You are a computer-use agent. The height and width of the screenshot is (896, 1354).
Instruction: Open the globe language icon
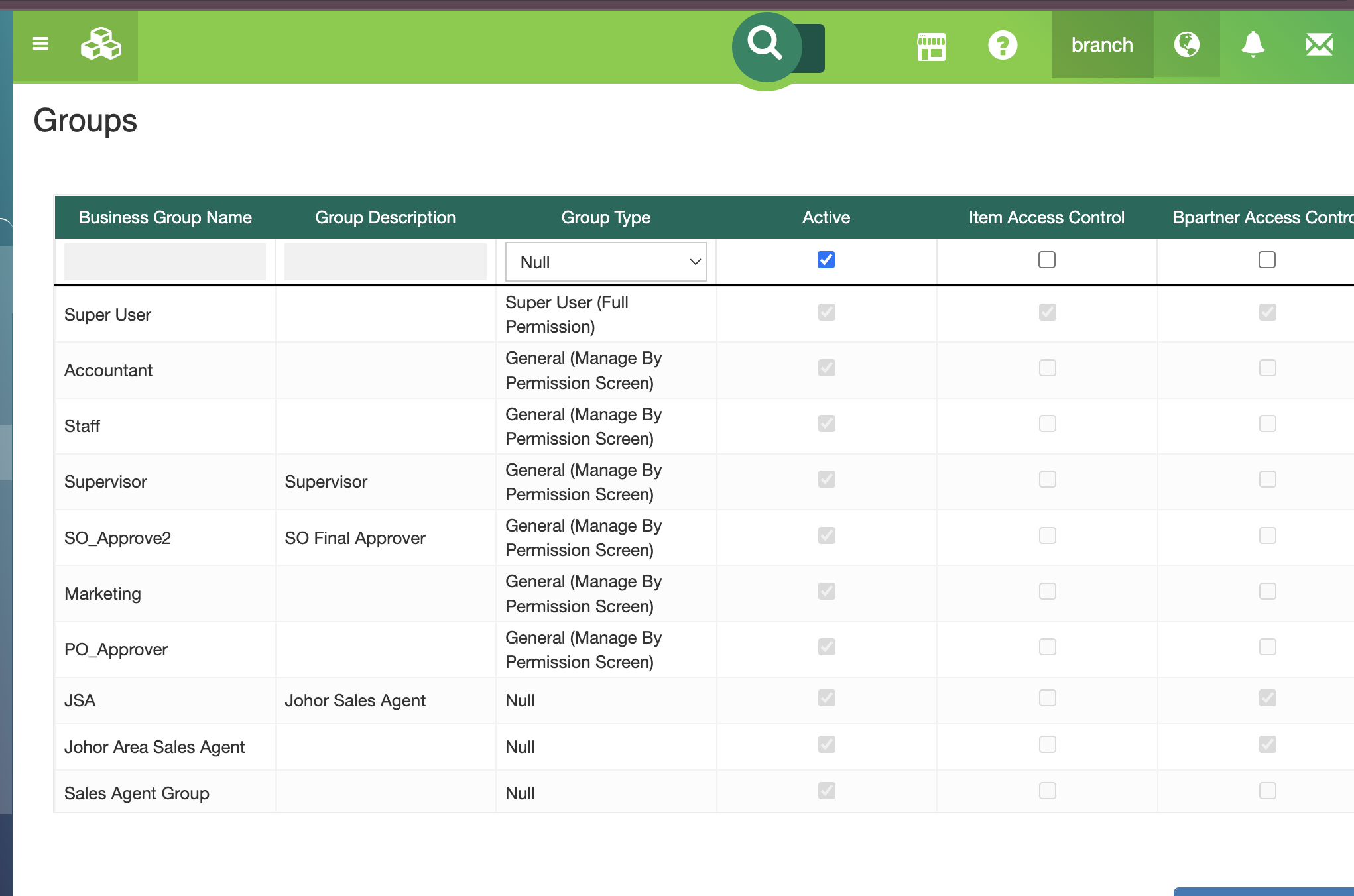point(1186,44)
